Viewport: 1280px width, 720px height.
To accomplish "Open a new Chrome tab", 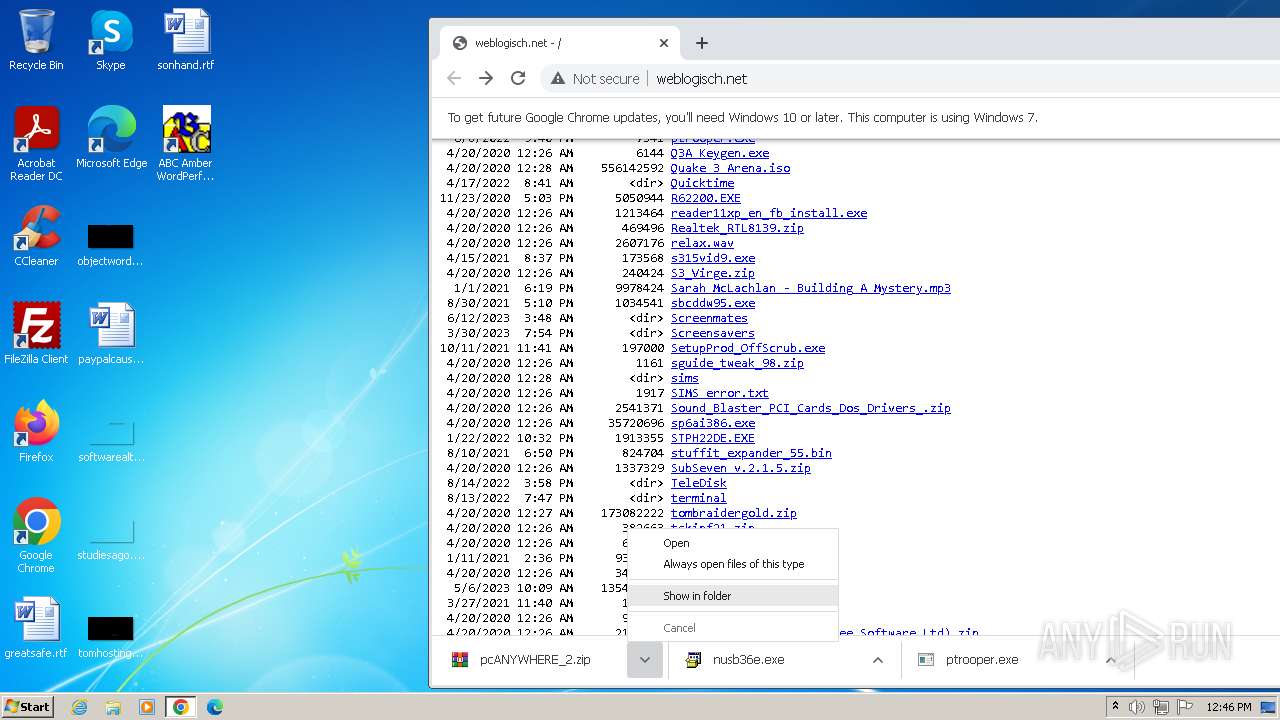I will [x=702, y=43].
